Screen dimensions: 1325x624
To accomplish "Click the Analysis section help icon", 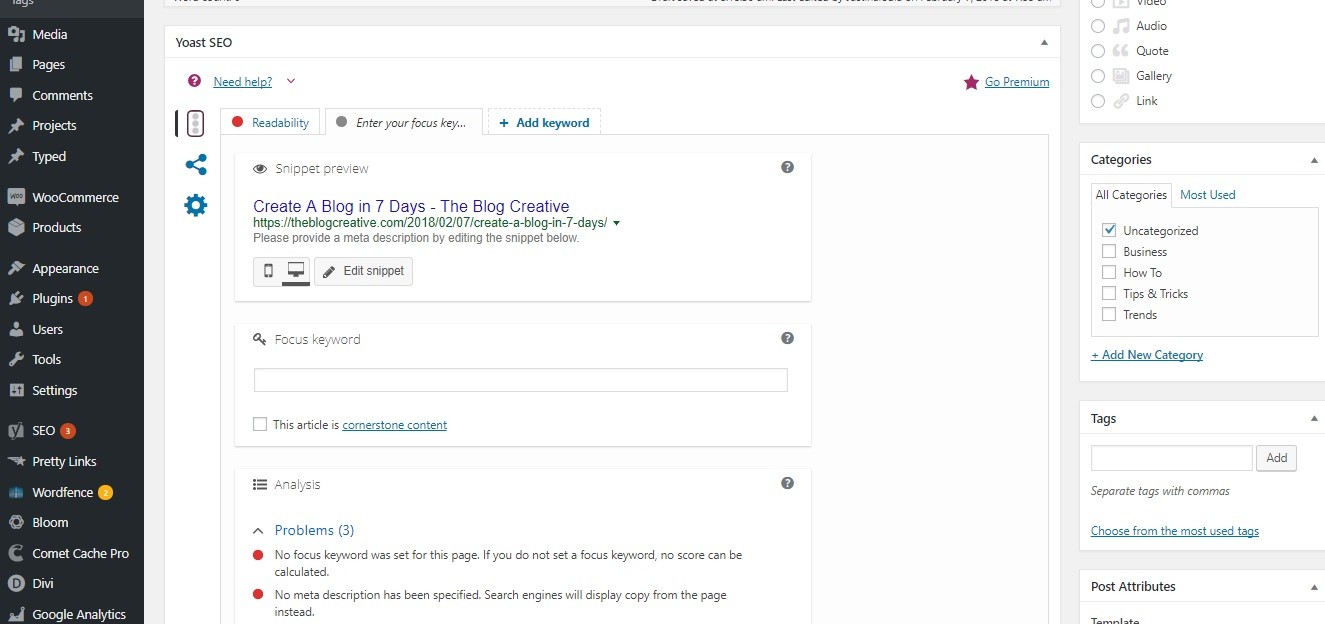I will coord(787,483).
